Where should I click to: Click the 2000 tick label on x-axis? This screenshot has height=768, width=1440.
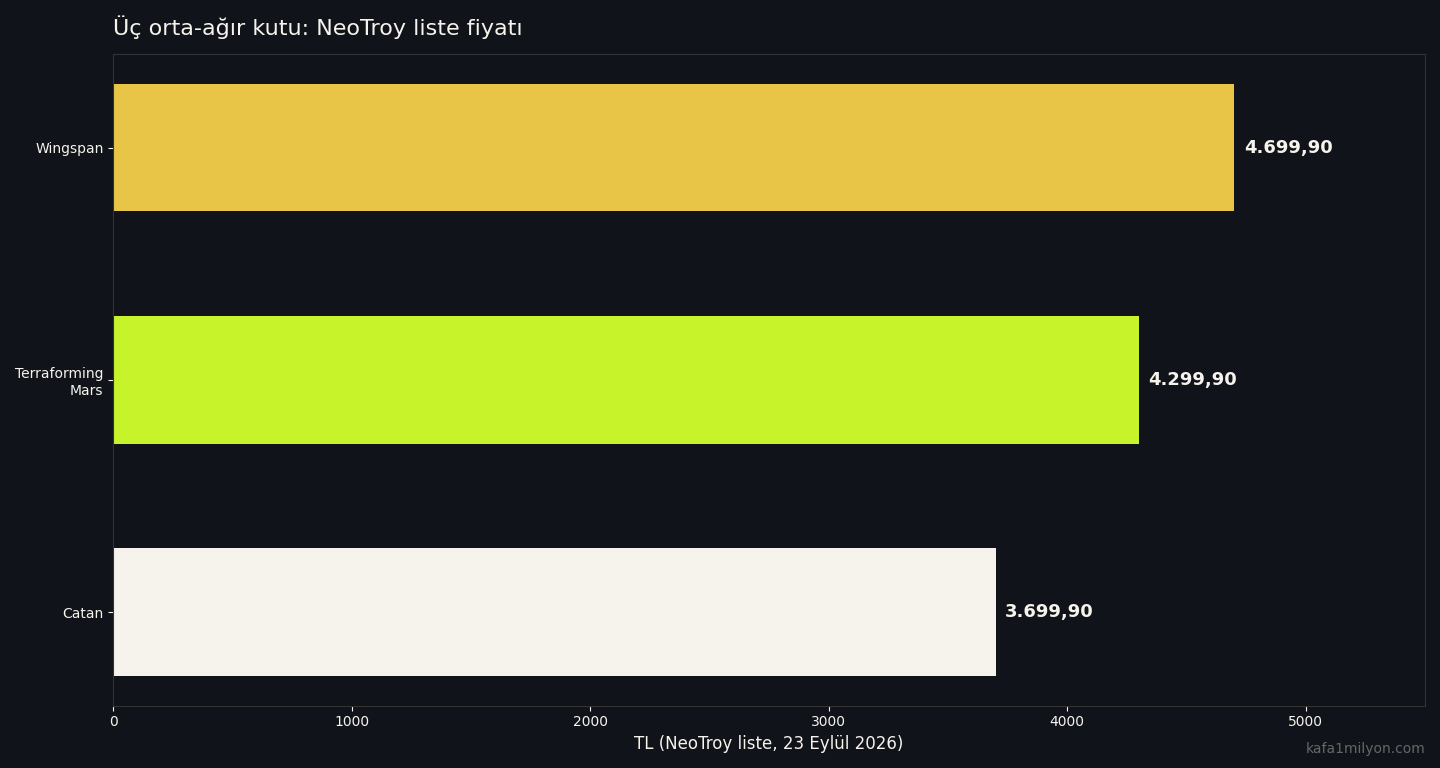(590, 722)
